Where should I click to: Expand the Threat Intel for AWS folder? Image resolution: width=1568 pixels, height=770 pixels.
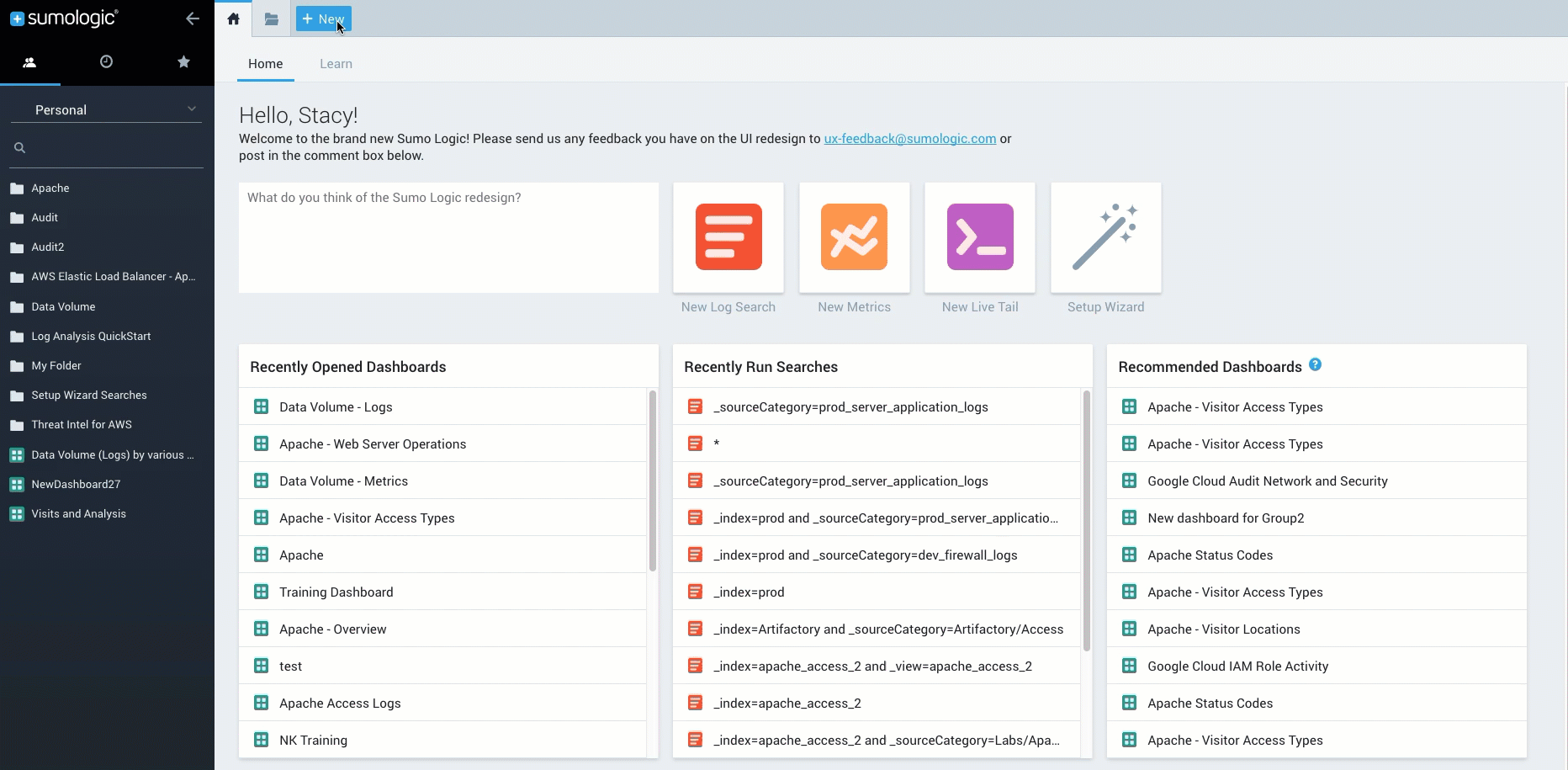click(x=82, y=425)
